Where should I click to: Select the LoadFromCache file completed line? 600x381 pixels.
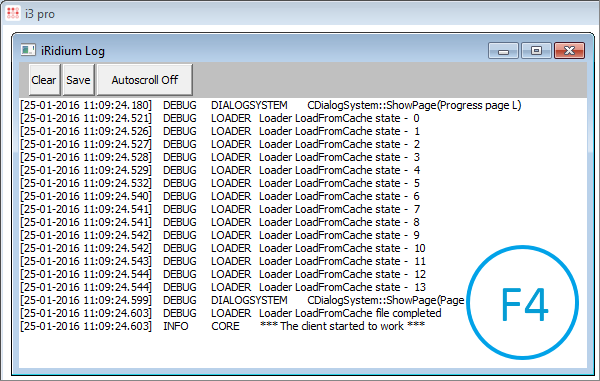[231, 313]
